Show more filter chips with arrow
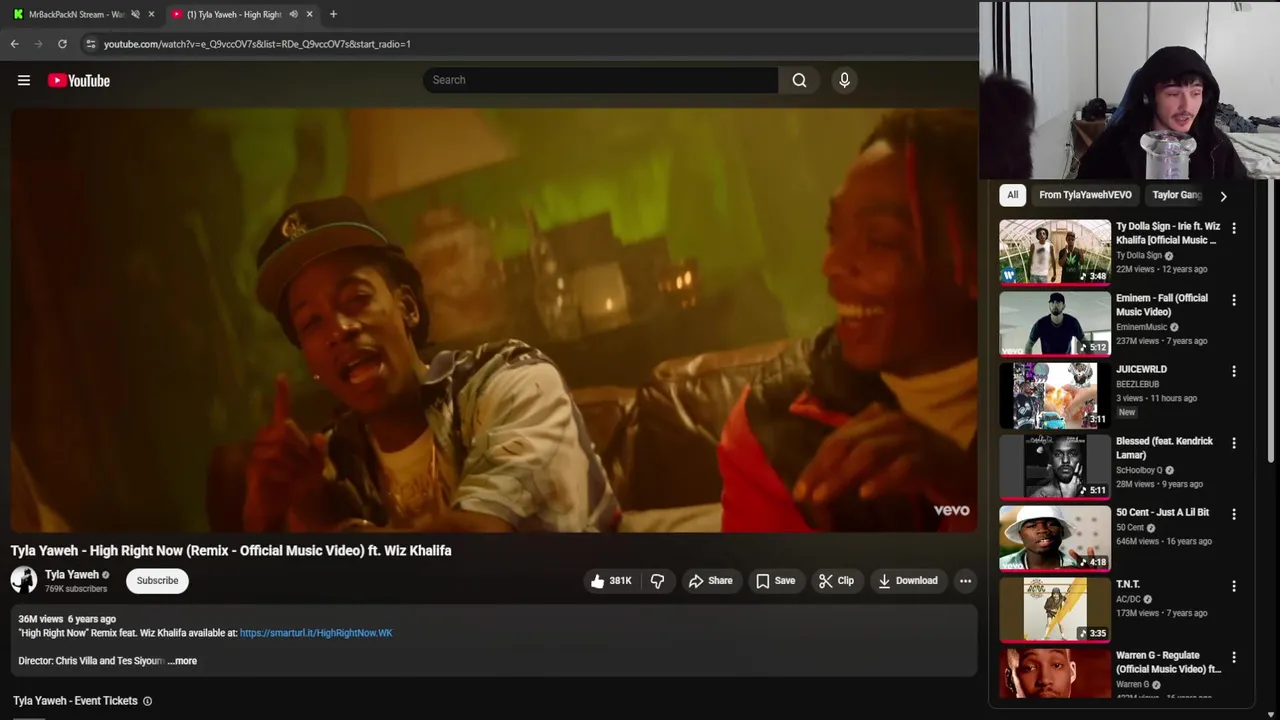The width and height of the screenshot is (1280, 720). pos(1223,196)
